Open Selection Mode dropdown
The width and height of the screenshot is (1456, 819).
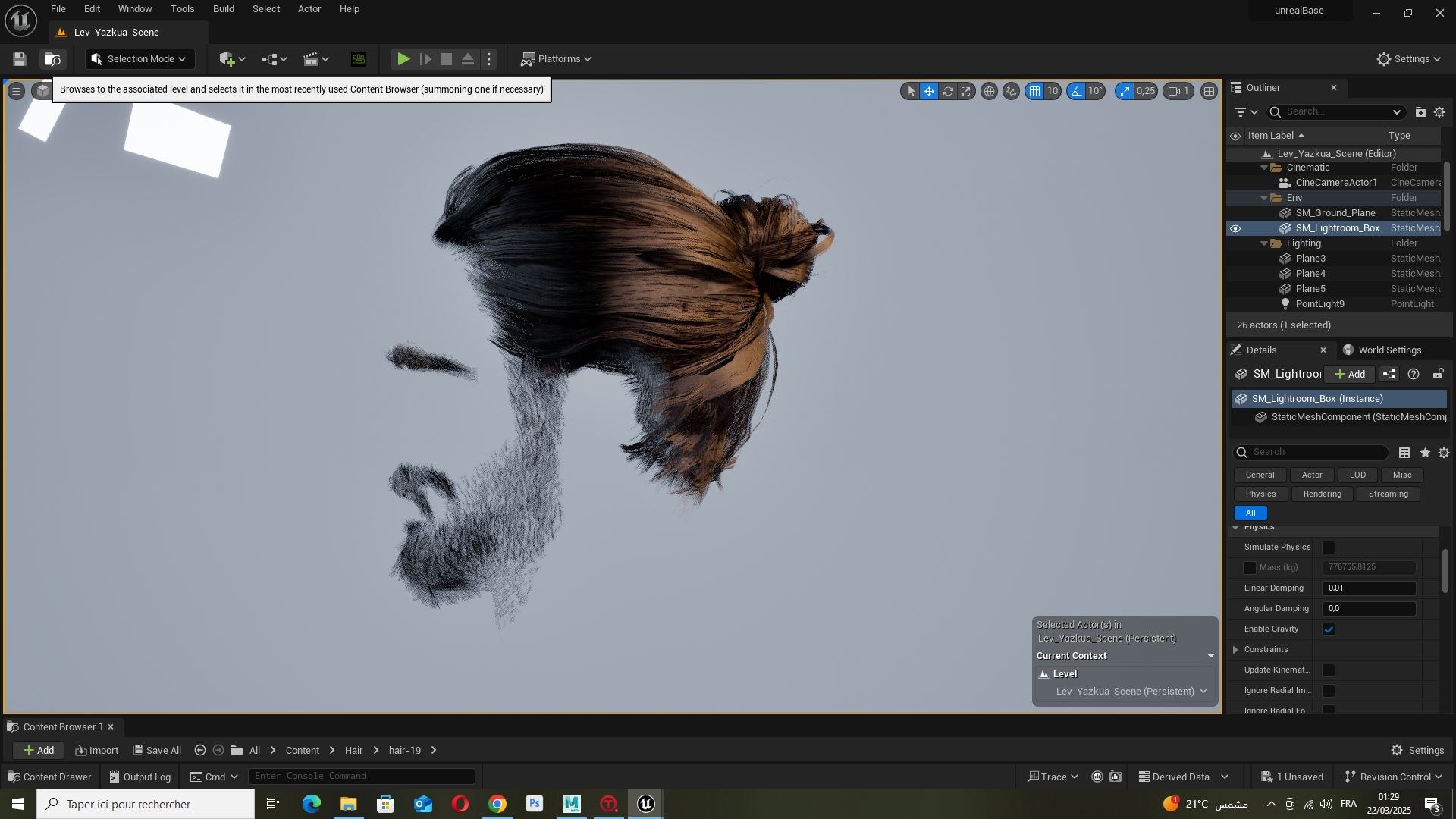pyautogui.click(x=140, y=59)
